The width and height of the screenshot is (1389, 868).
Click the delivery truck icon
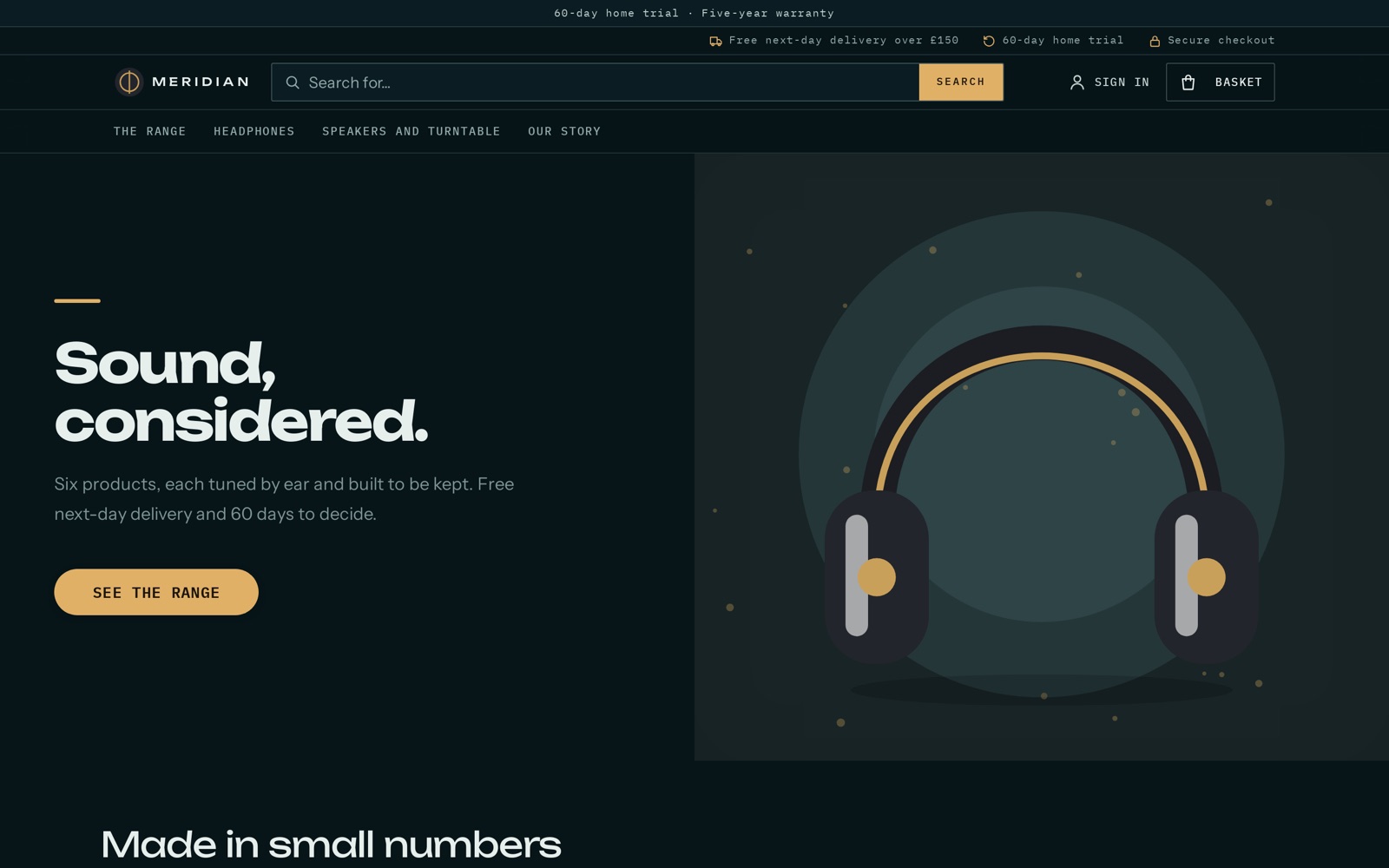(x=715, y=41)
